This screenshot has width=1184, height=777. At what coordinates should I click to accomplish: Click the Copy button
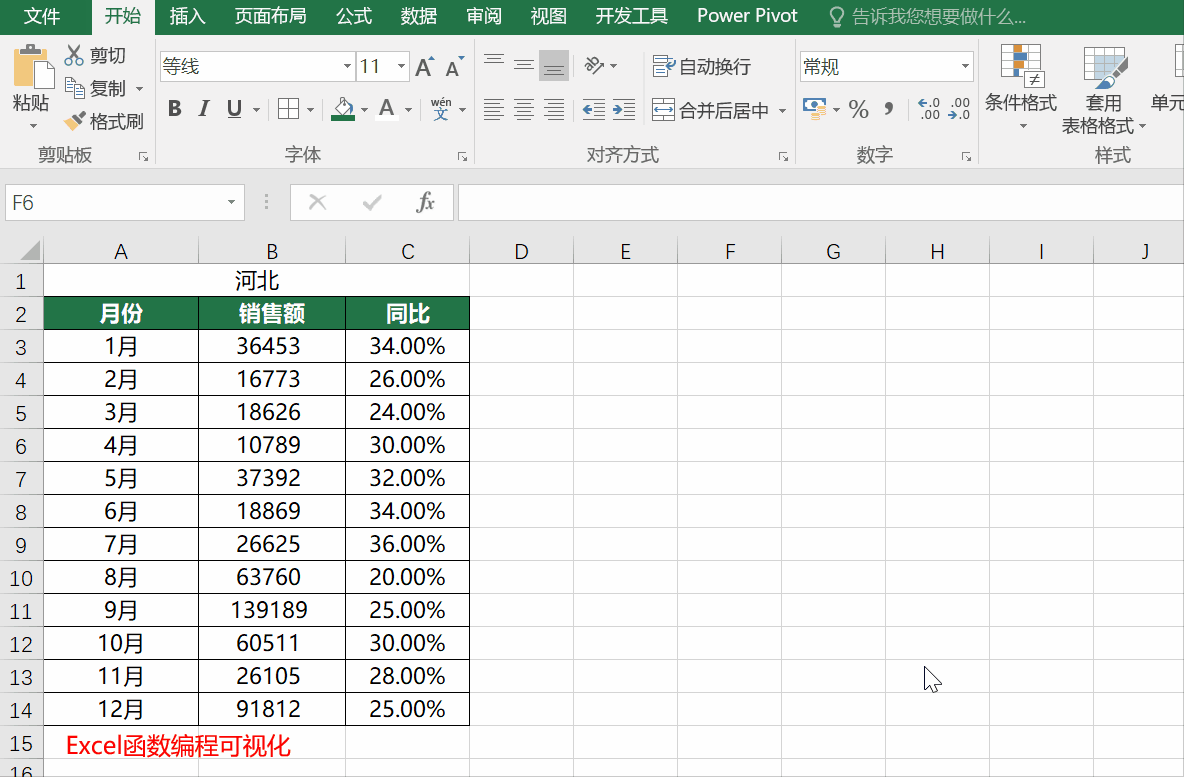[x=96, y=88]
